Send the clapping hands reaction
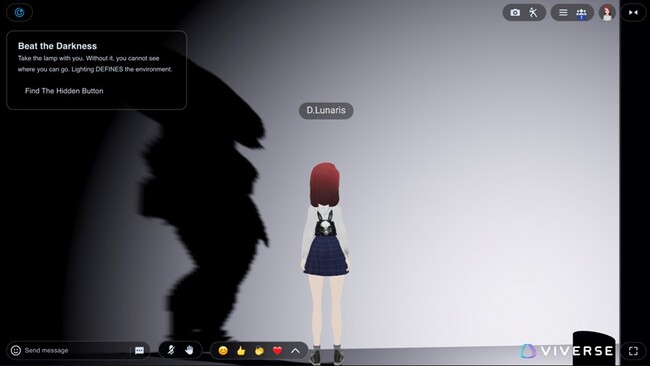The width and height of the screenshot is (650, 367). pos(259,350)
